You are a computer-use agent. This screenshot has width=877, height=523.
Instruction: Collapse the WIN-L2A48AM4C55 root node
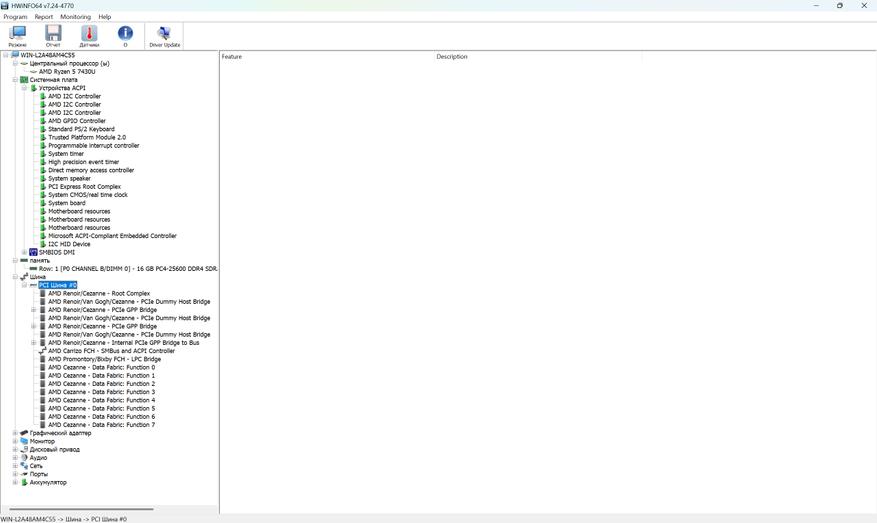[6, 55]
